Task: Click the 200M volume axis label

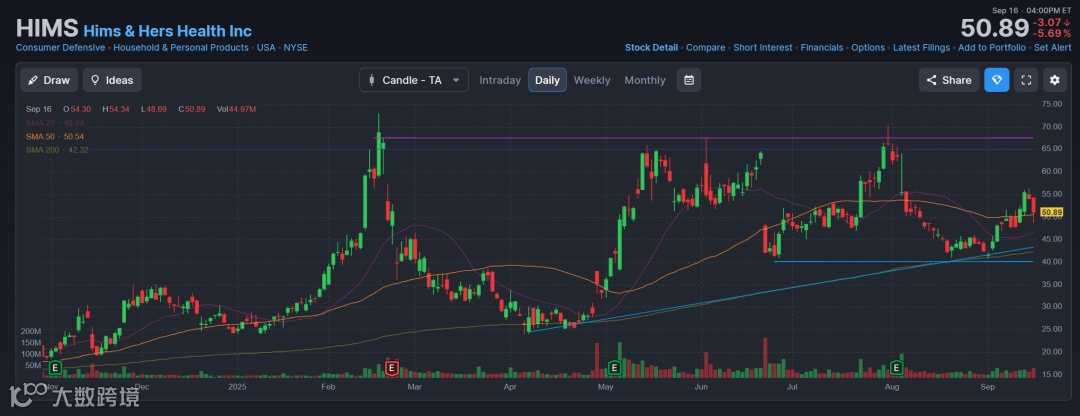Action: click(x=30, y=331)
